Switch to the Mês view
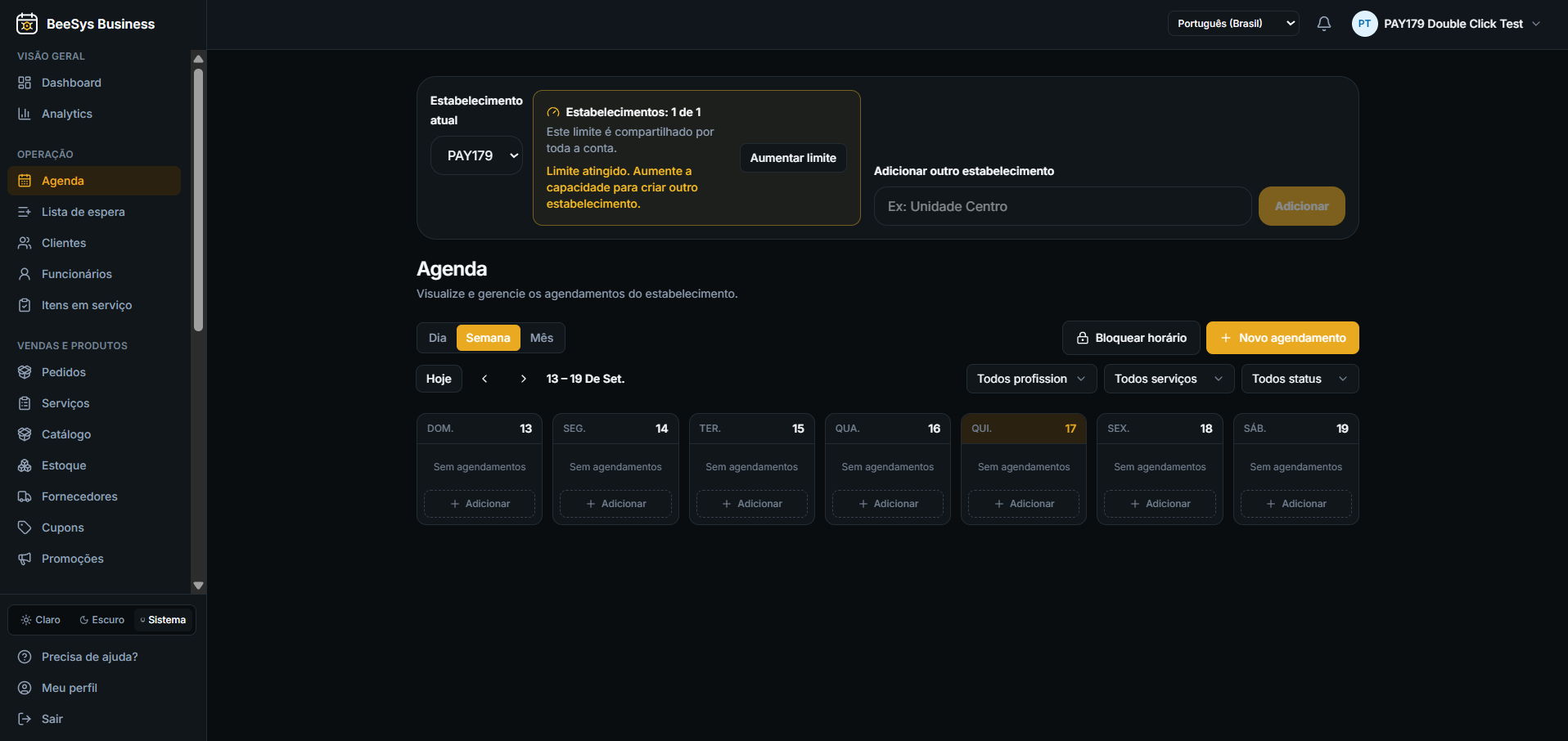 542,338
